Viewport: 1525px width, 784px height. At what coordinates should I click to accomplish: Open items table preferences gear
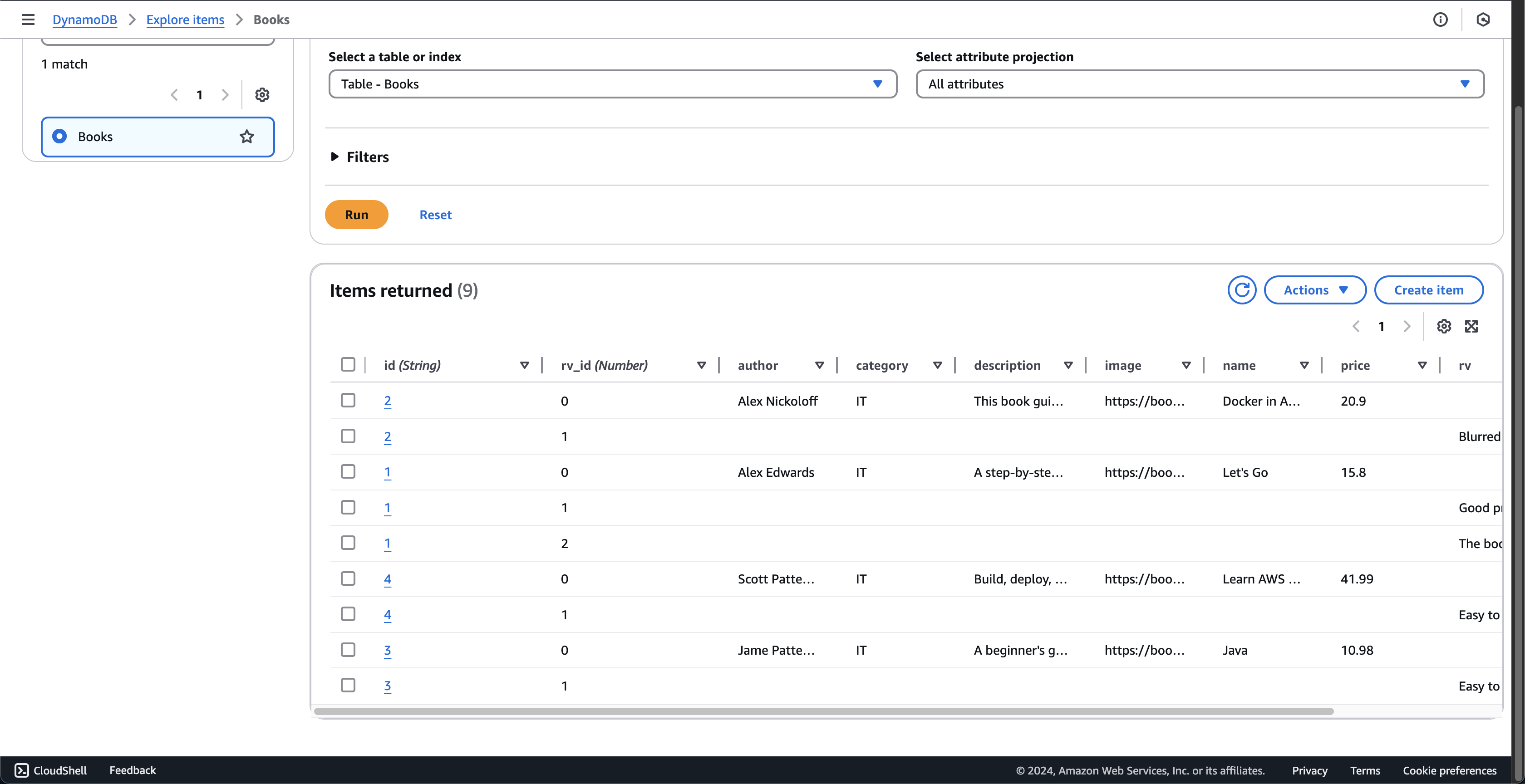click(x=1444, y=326)
